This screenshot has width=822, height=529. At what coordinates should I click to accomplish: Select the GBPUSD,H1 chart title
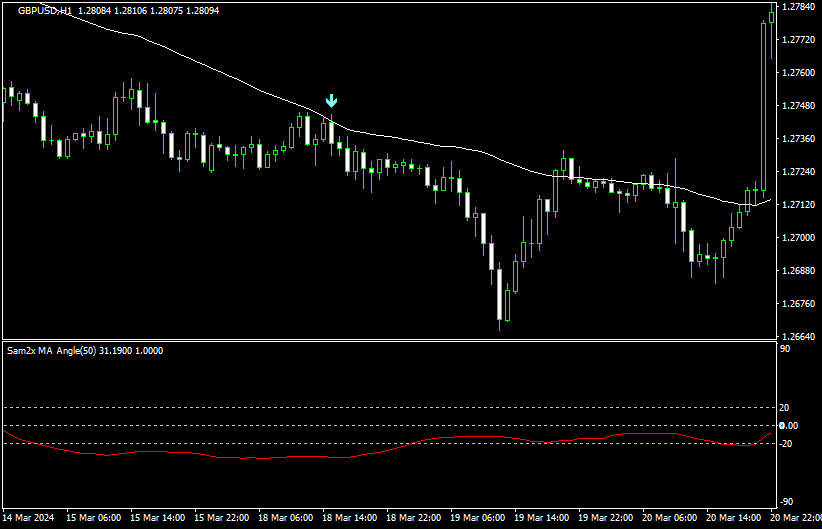[x=44, y=10]
